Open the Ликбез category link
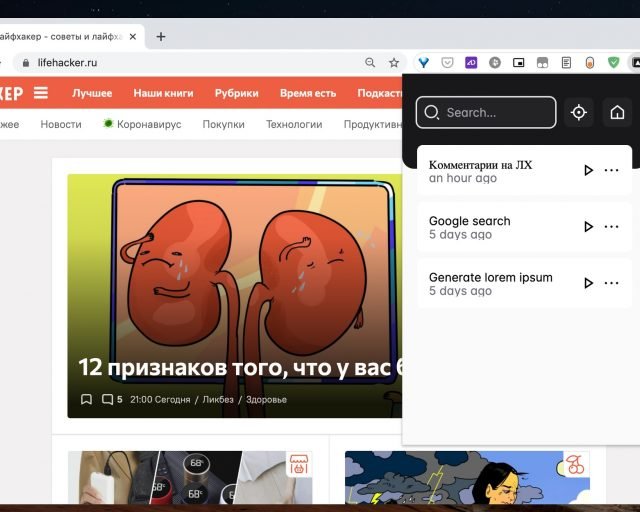Screen dimensions: 640x512 click(218, 399)
